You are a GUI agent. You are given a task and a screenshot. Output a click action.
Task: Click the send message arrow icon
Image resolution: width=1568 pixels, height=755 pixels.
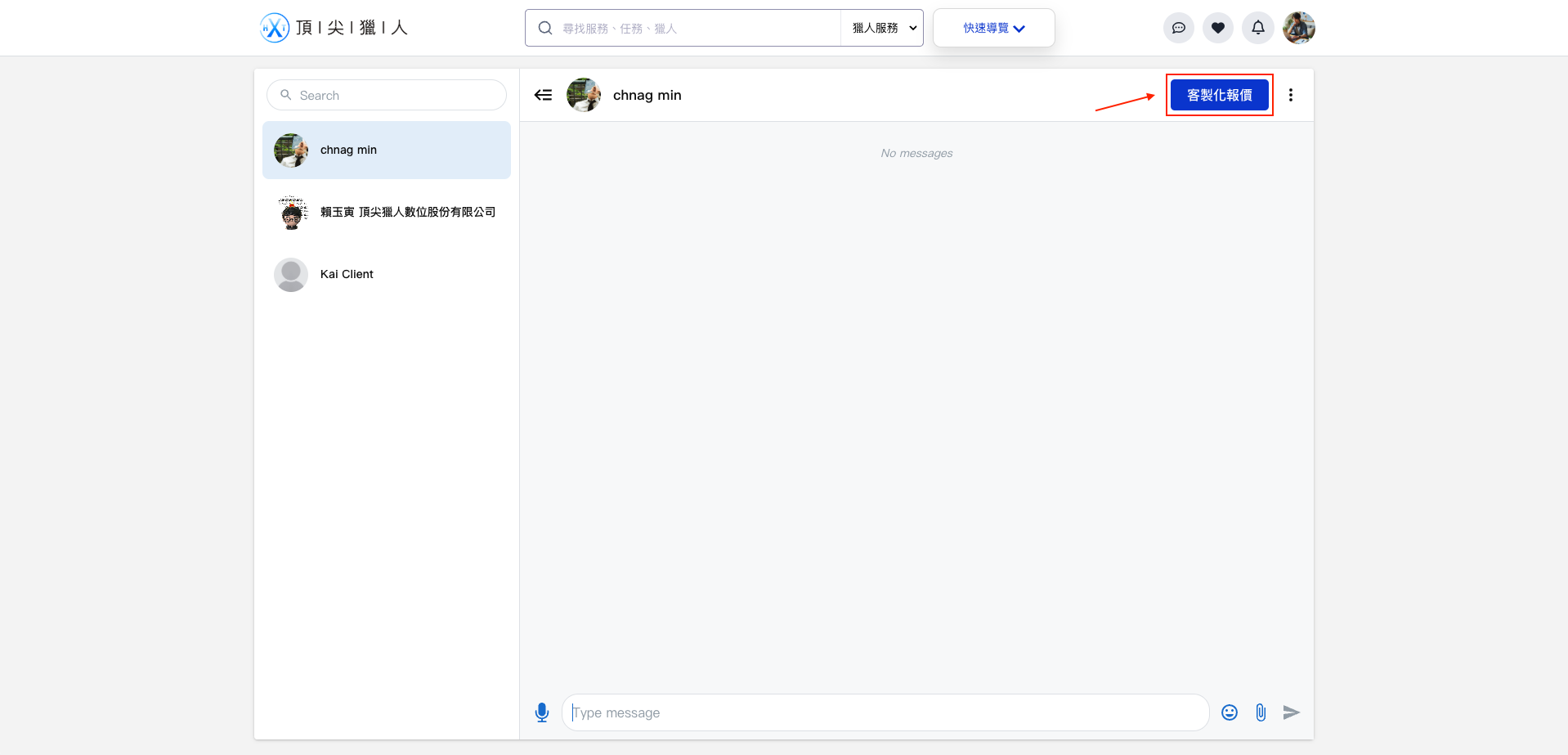point(1291,712)
